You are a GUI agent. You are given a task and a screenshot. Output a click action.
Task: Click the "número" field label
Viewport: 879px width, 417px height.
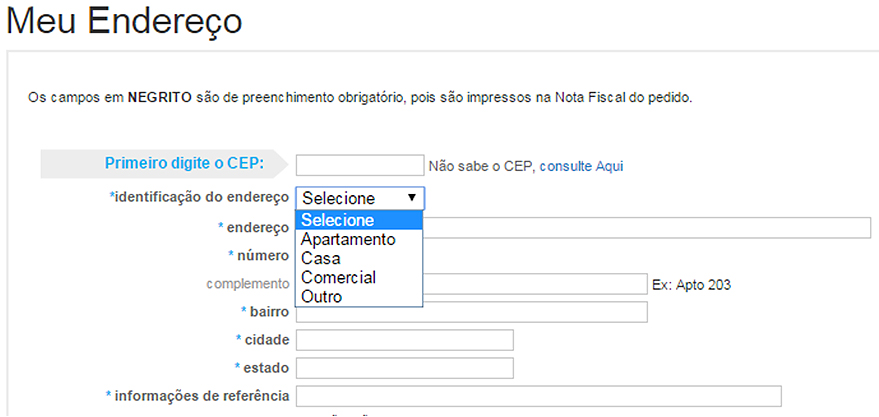tap(262, 256)
